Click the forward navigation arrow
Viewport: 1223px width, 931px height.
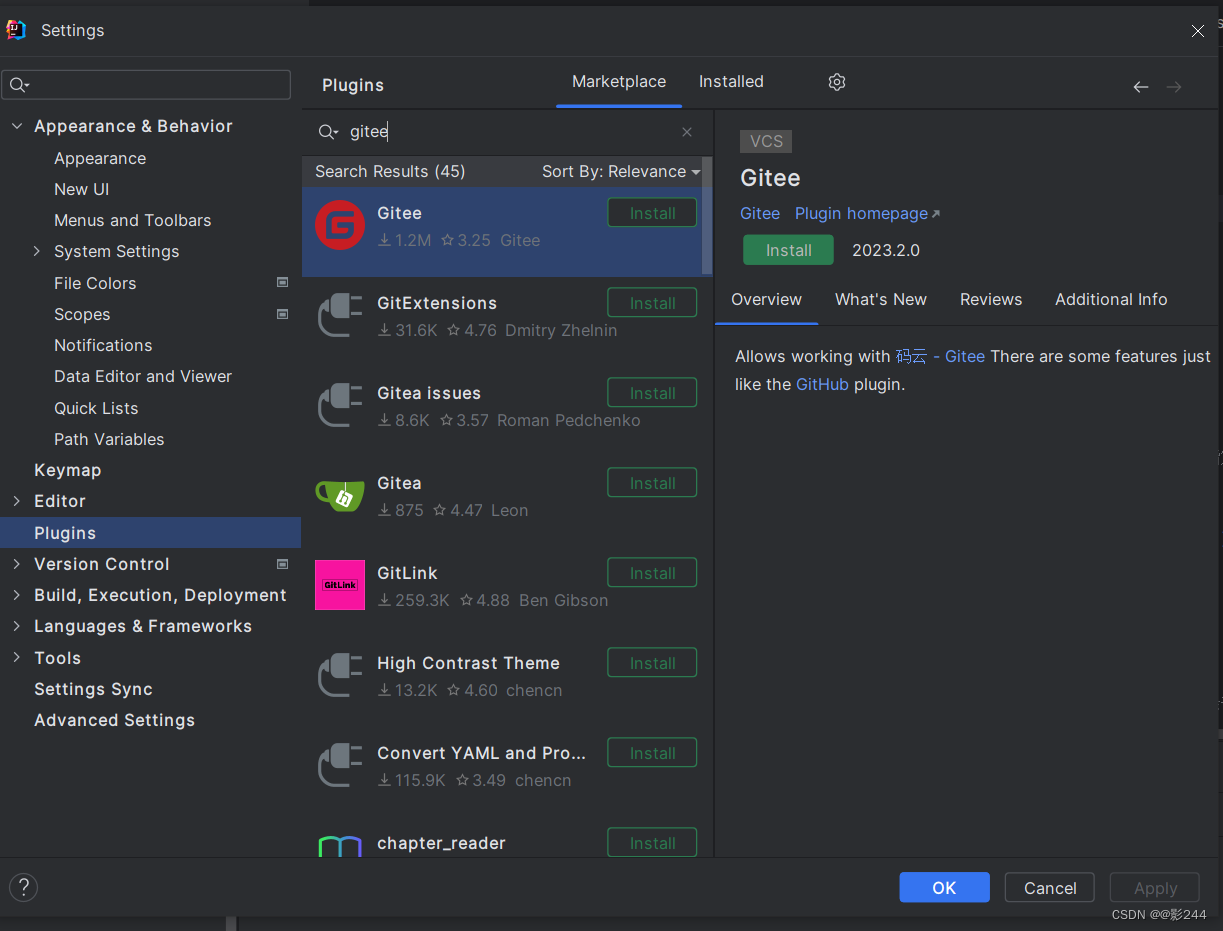1174,87
